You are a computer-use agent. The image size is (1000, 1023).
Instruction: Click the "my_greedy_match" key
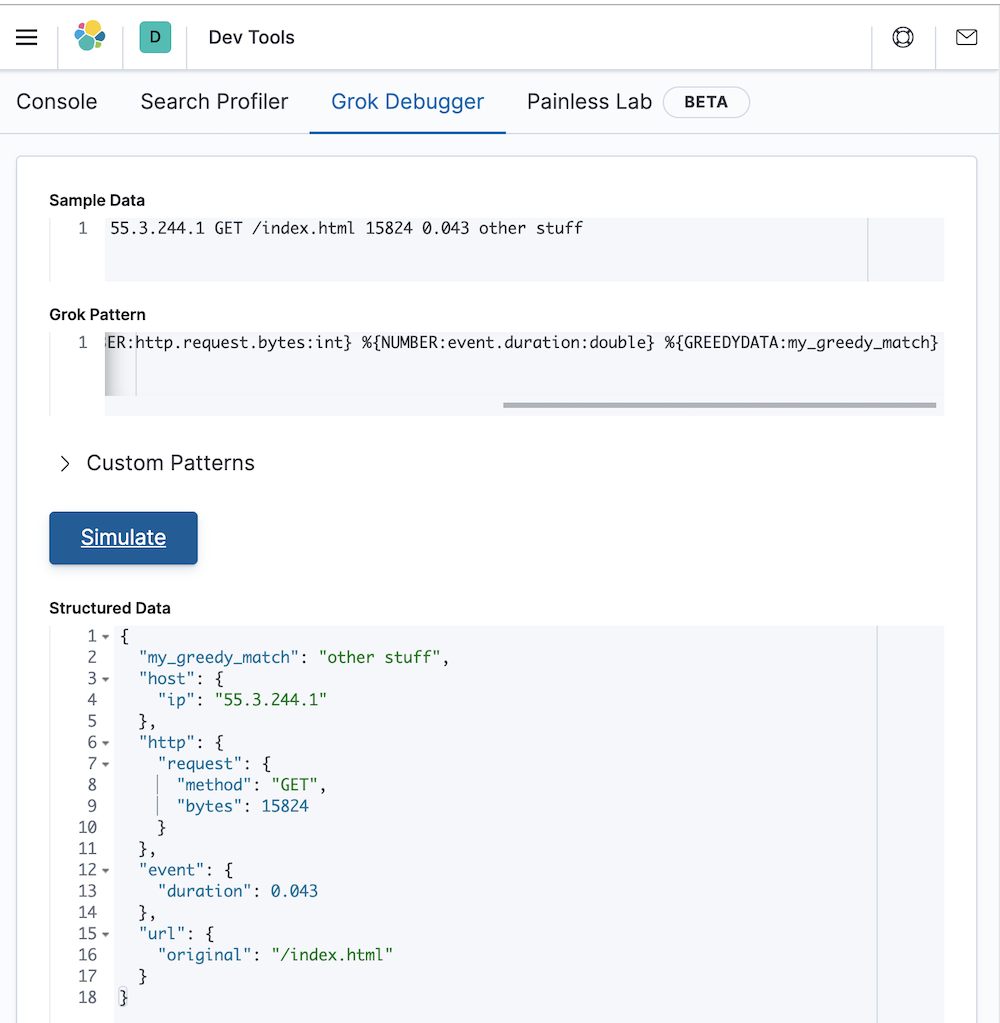click(x=219, y=657)
